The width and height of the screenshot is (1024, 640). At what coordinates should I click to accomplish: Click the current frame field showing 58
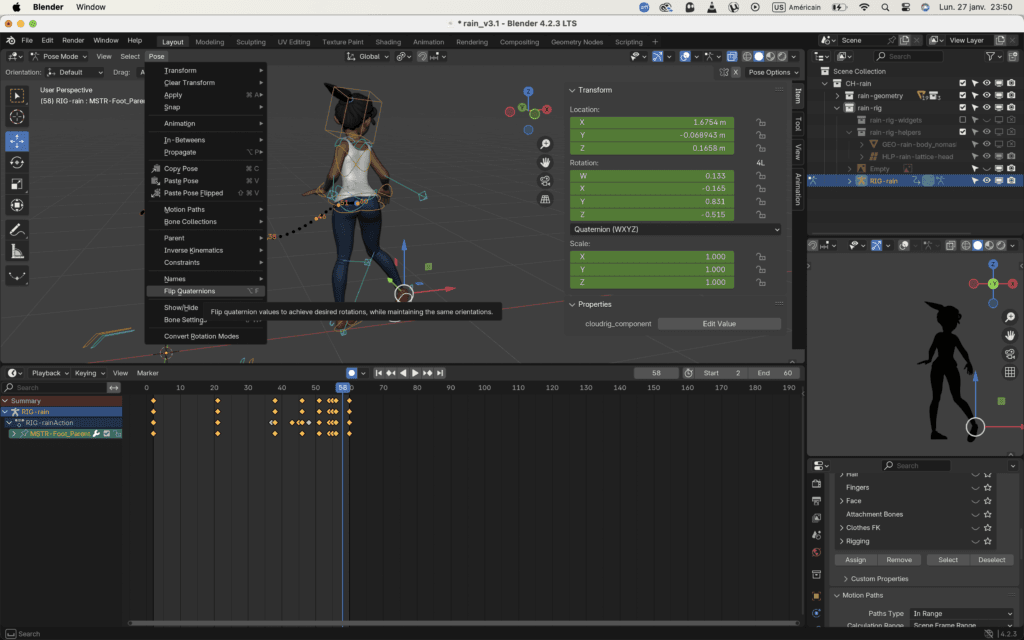[x=656, y=373]
